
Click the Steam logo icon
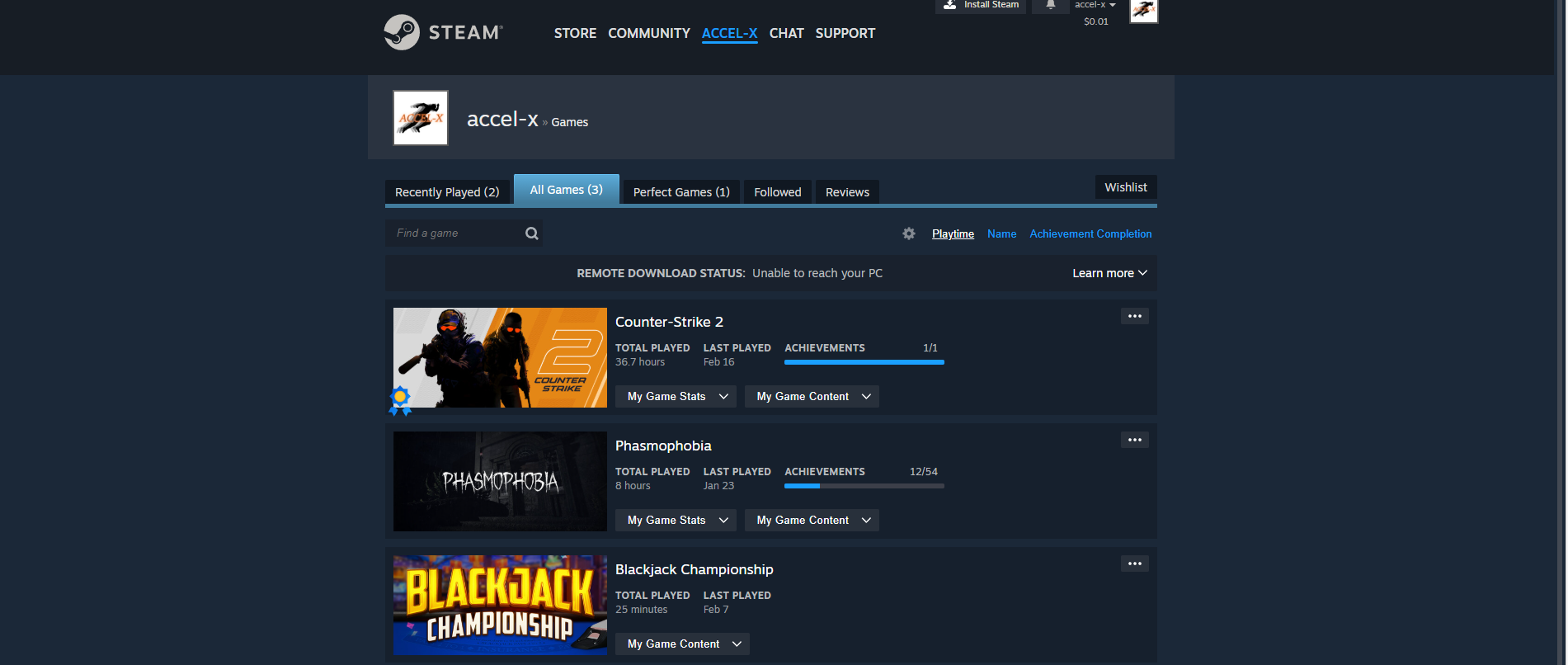click(402, 32)
